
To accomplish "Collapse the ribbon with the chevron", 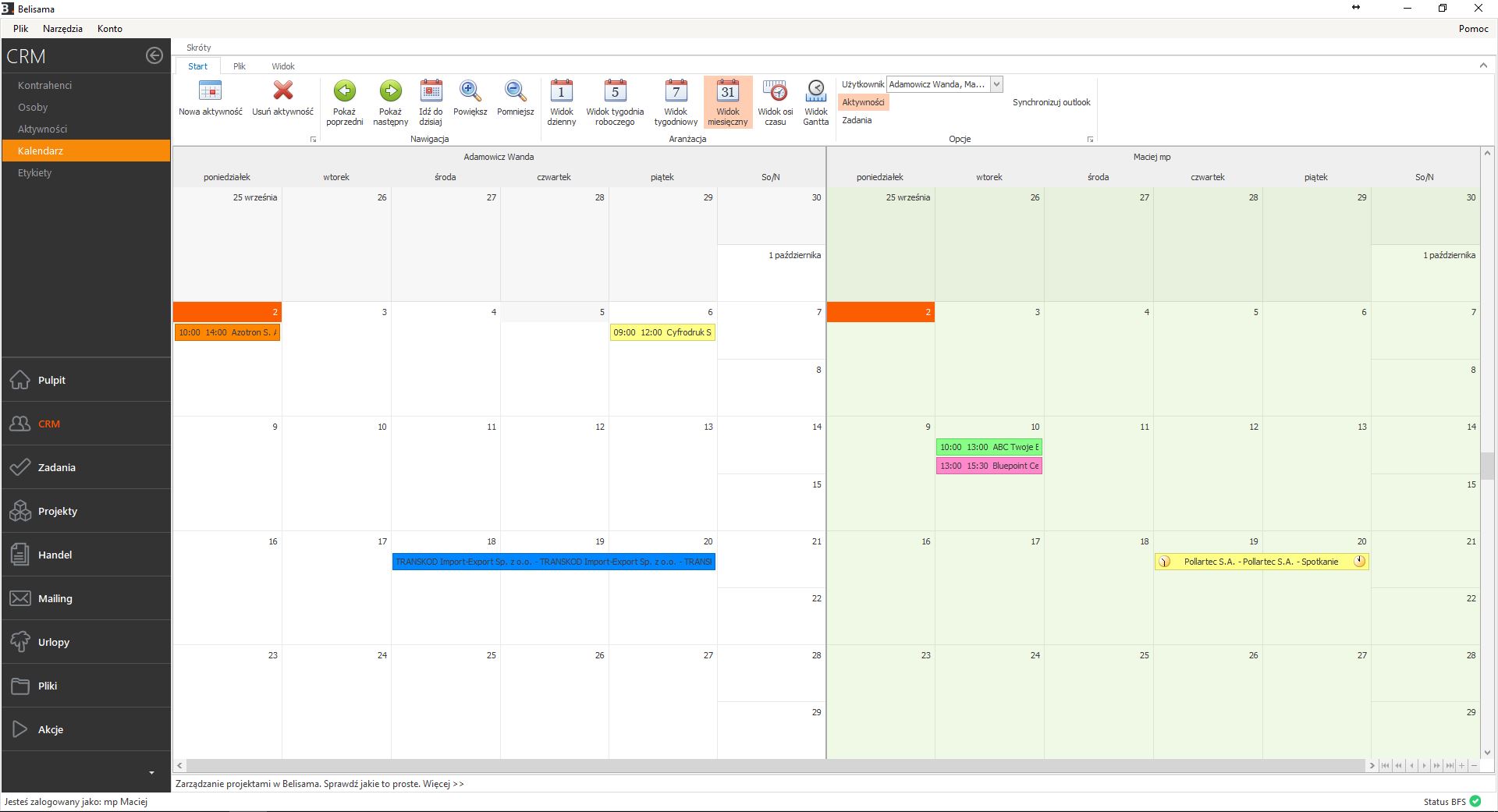I will [1483, 66].
